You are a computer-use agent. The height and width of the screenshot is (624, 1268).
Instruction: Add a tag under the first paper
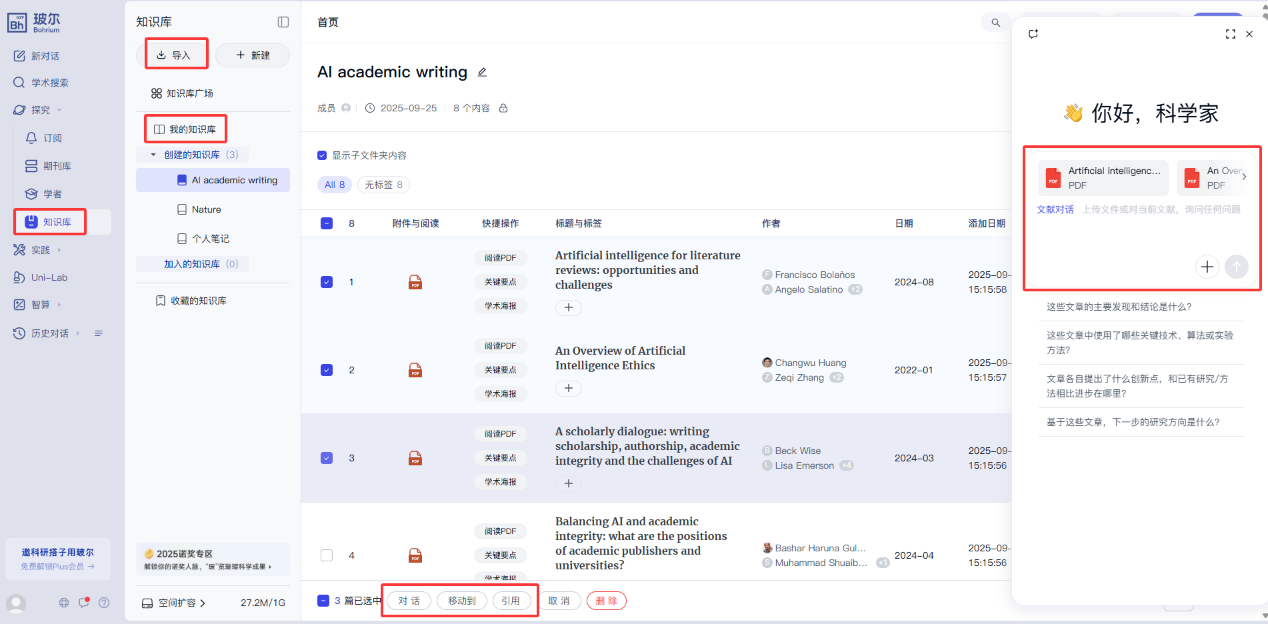pyautogui.click(x=568, y=308)
